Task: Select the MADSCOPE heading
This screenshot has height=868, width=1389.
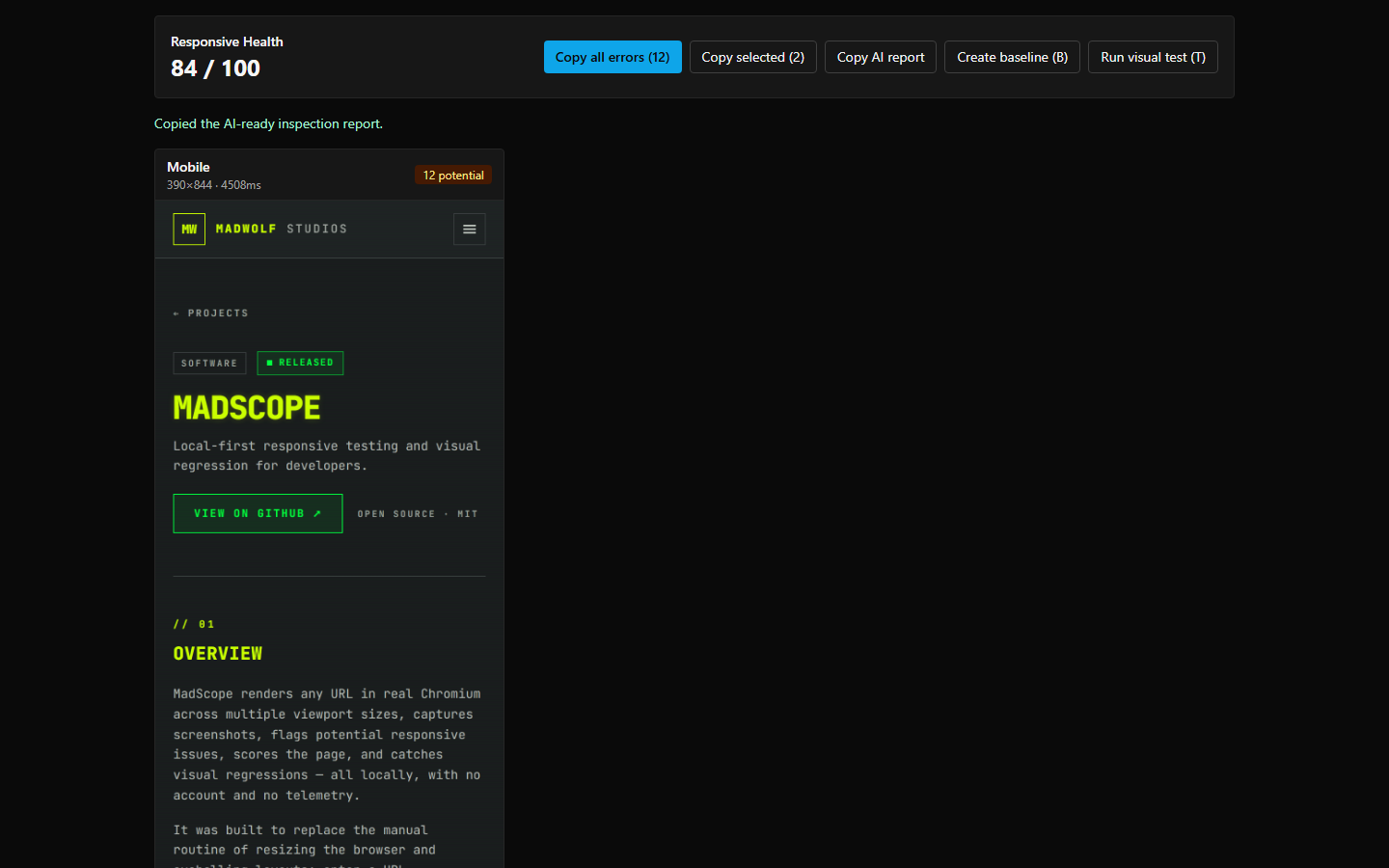Action: point(247,408)
